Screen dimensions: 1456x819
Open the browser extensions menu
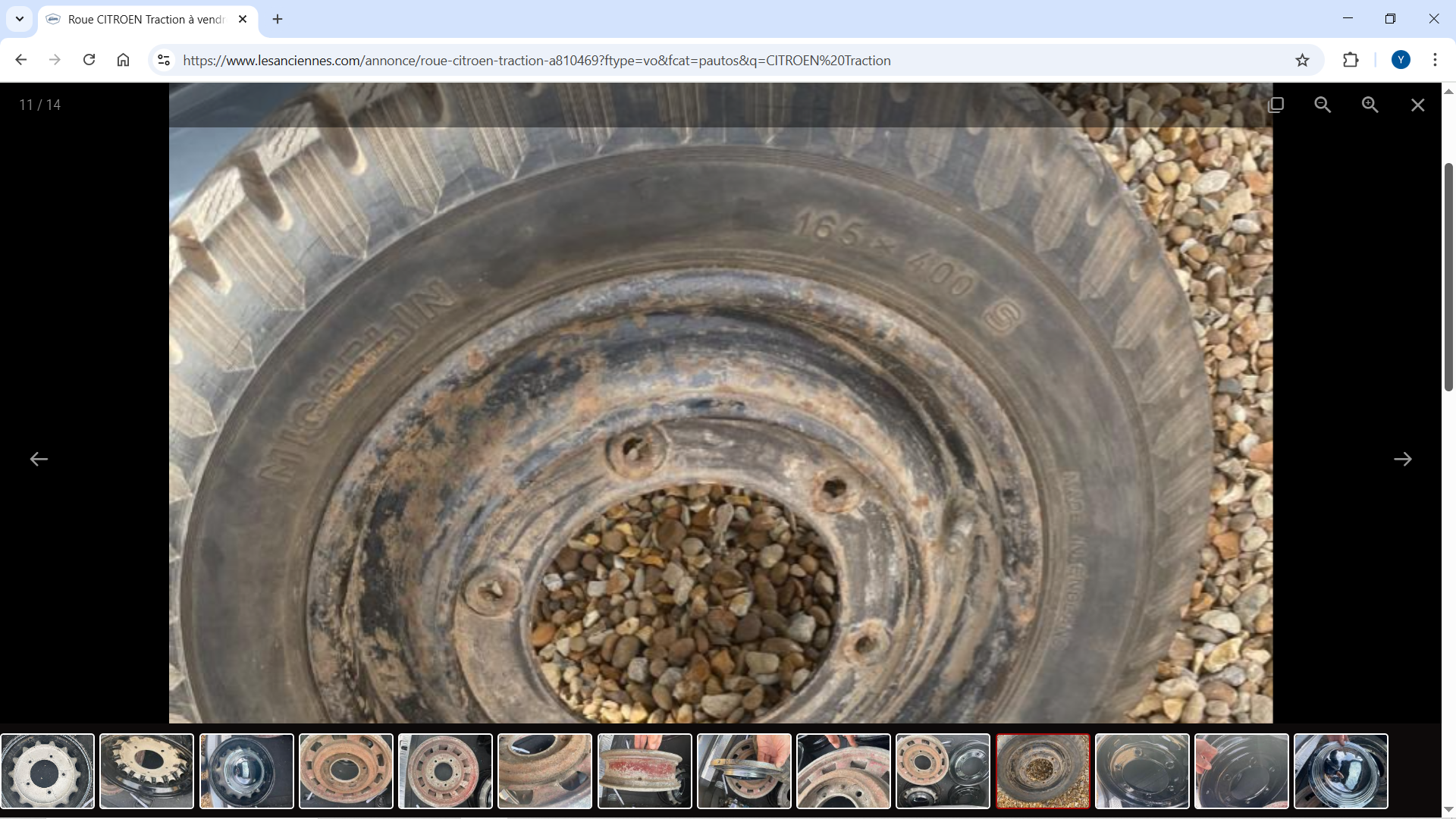[1351, 60]
